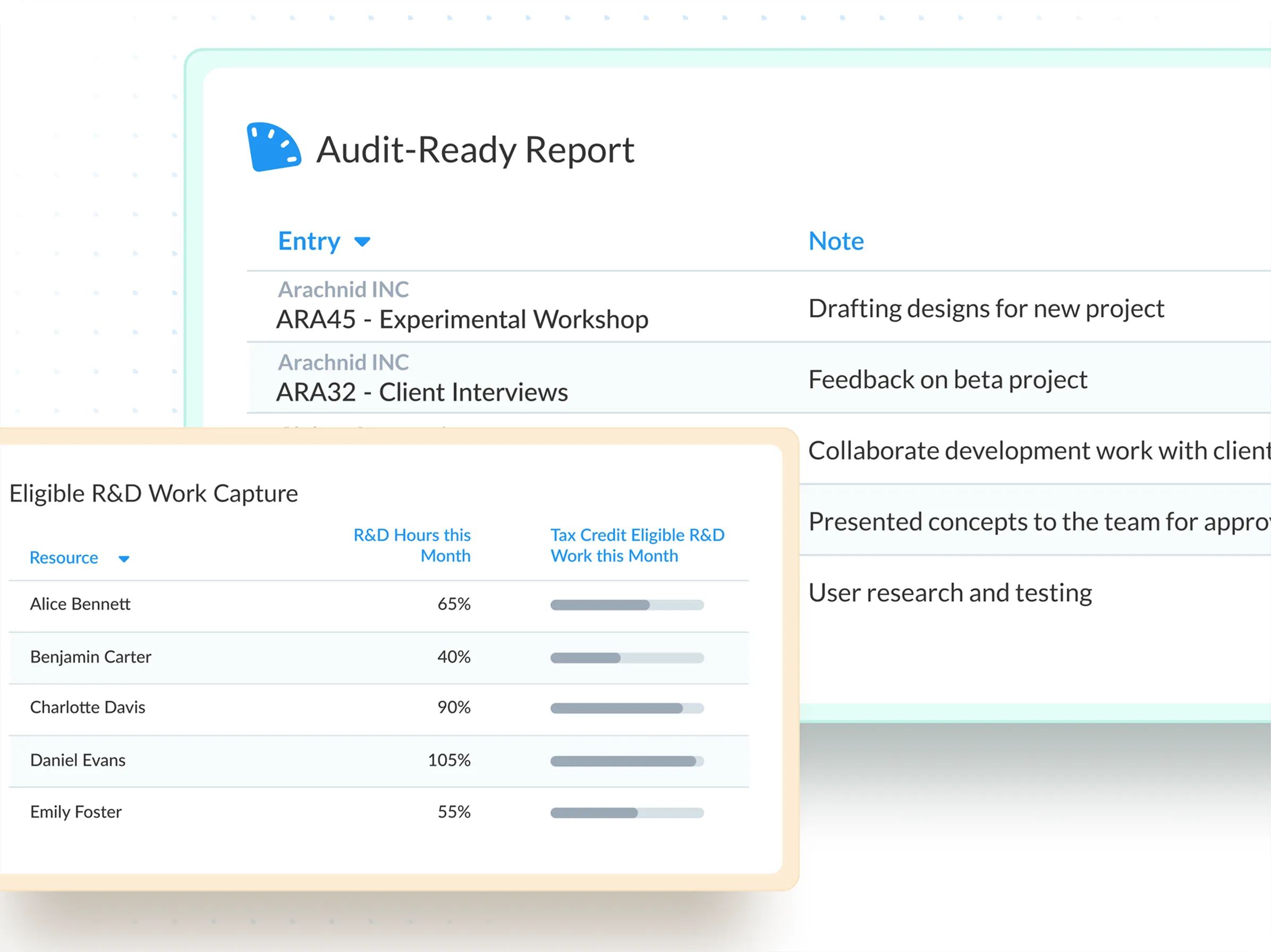Click Tax Credit Eligible R&D Work header
The height and width of the screenshot is (952, 1271).
tap(637, 545)
